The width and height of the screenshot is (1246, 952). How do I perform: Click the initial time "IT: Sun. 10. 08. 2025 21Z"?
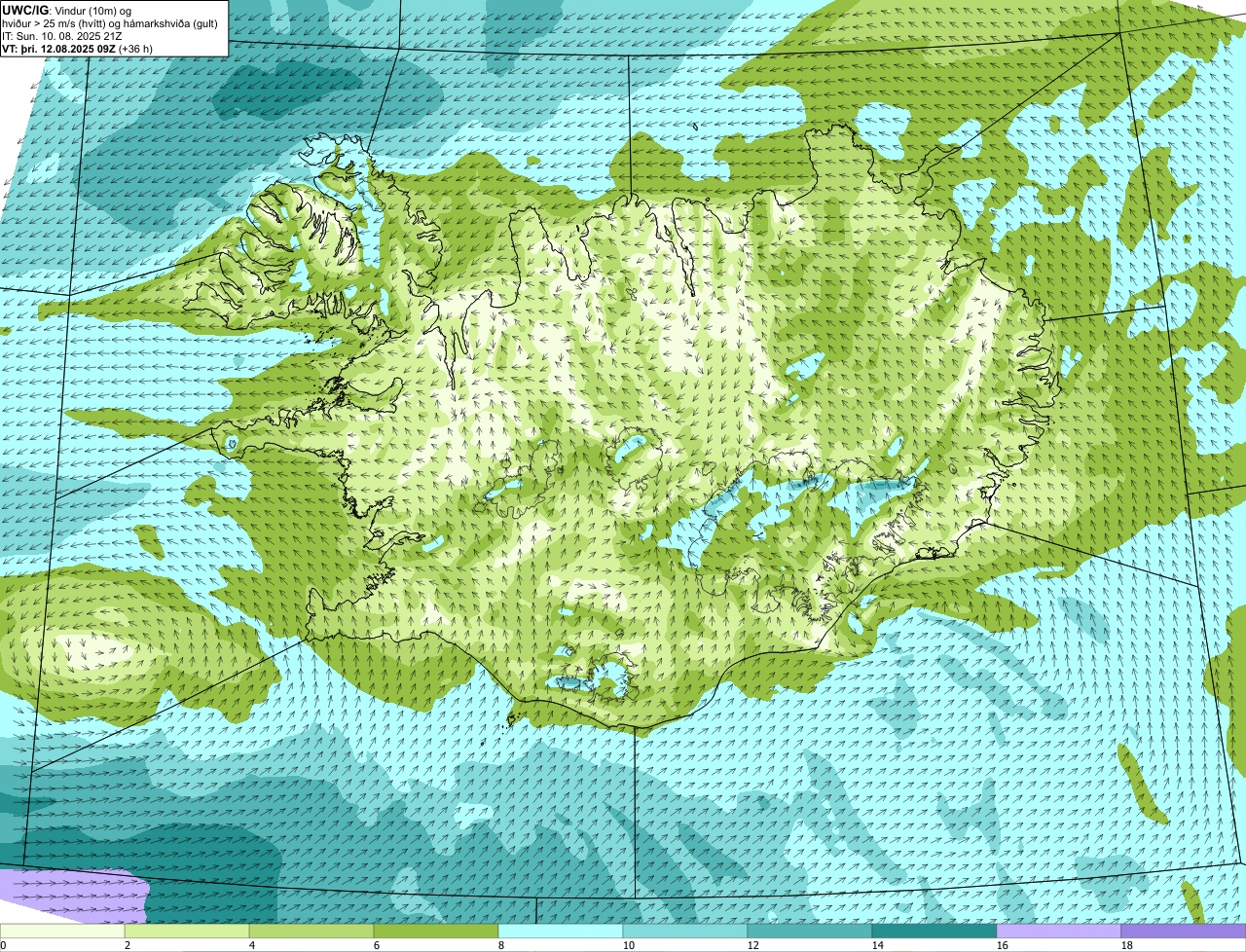[x=62, y=36]
